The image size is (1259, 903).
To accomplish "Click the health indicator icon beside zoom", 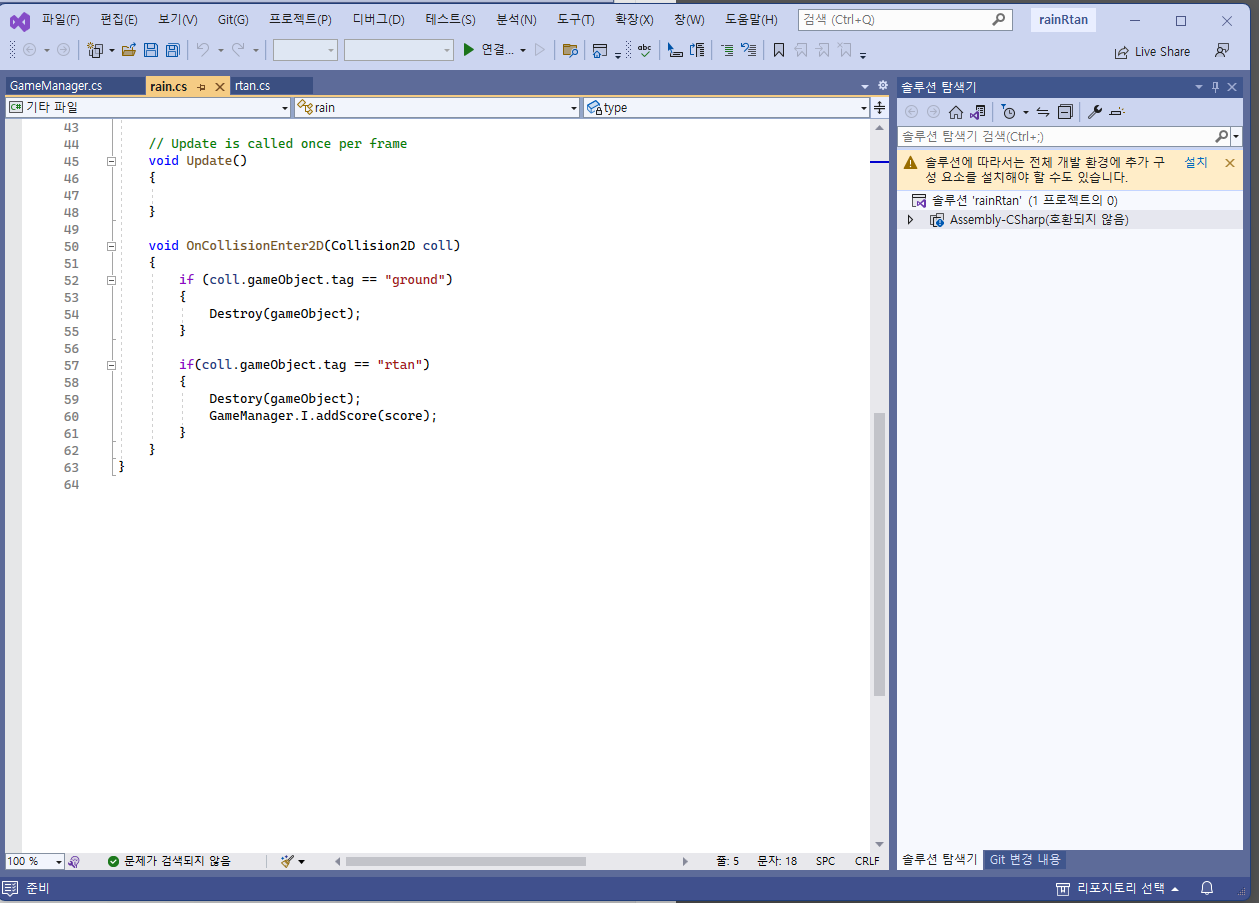I will pyautogui.click(x=75, y=861).
